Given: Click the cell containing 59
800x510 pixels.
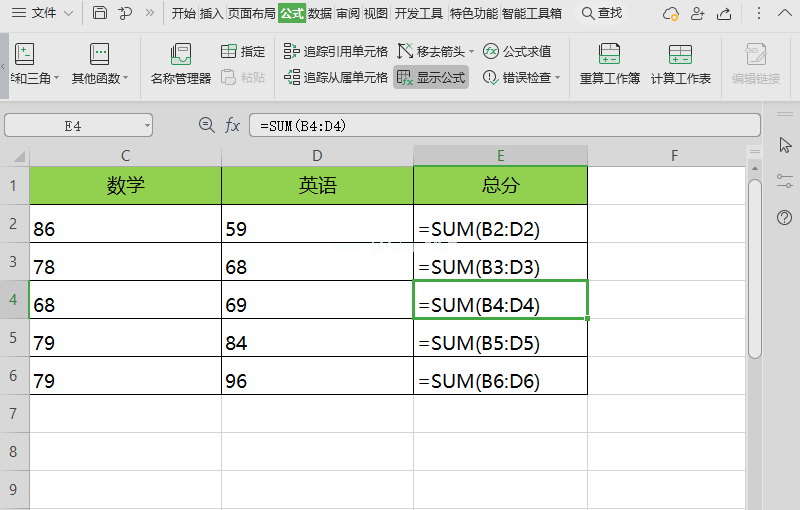Looking at the screenshot, I should [x=317, y=224].
